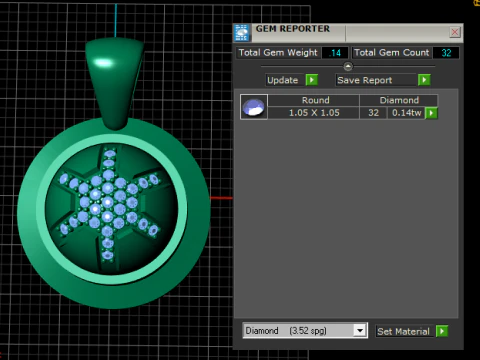
Task: Click the pendant bail in the viewport
Action: 114,83
